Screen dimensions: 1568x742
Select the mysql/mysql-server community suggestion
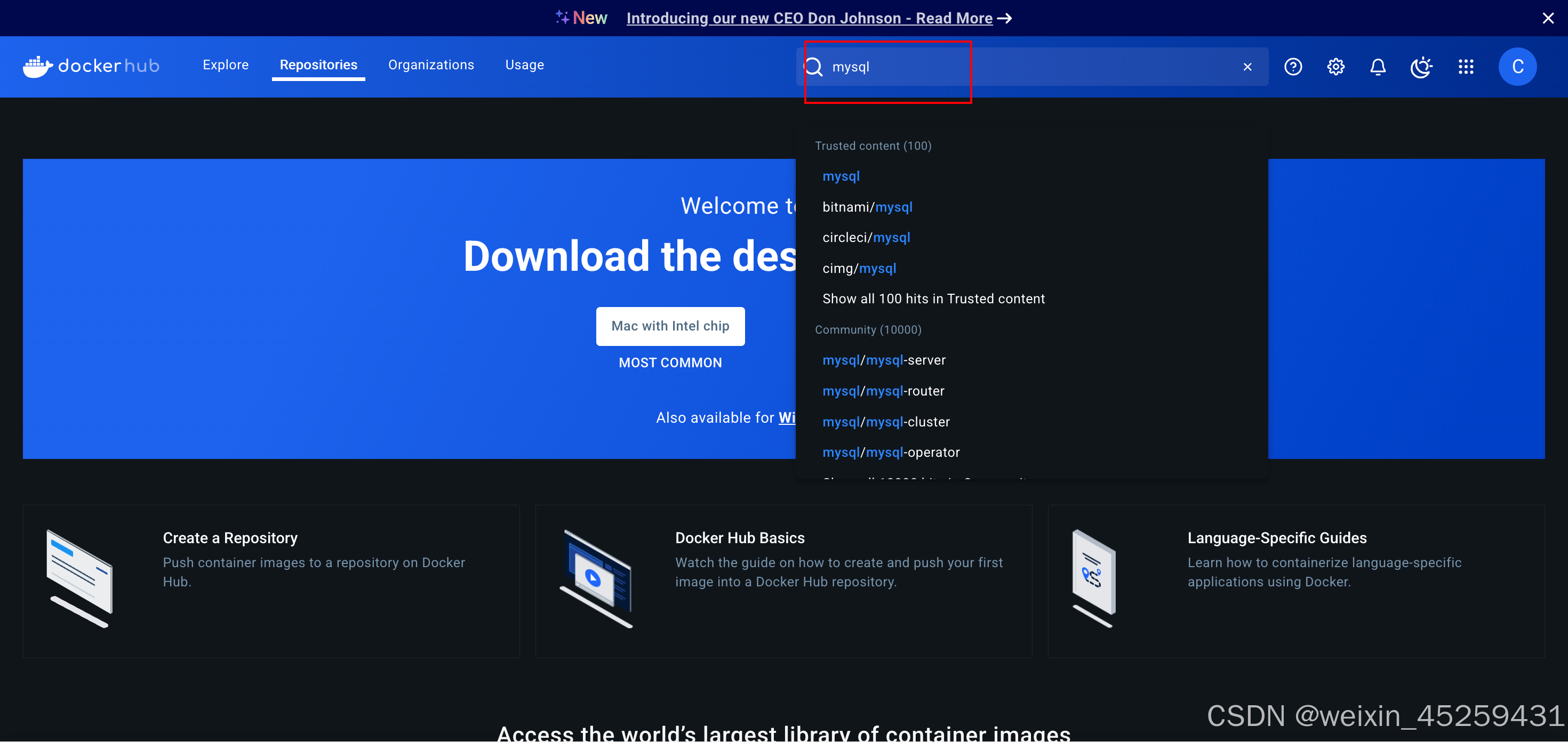coord(884,359)
